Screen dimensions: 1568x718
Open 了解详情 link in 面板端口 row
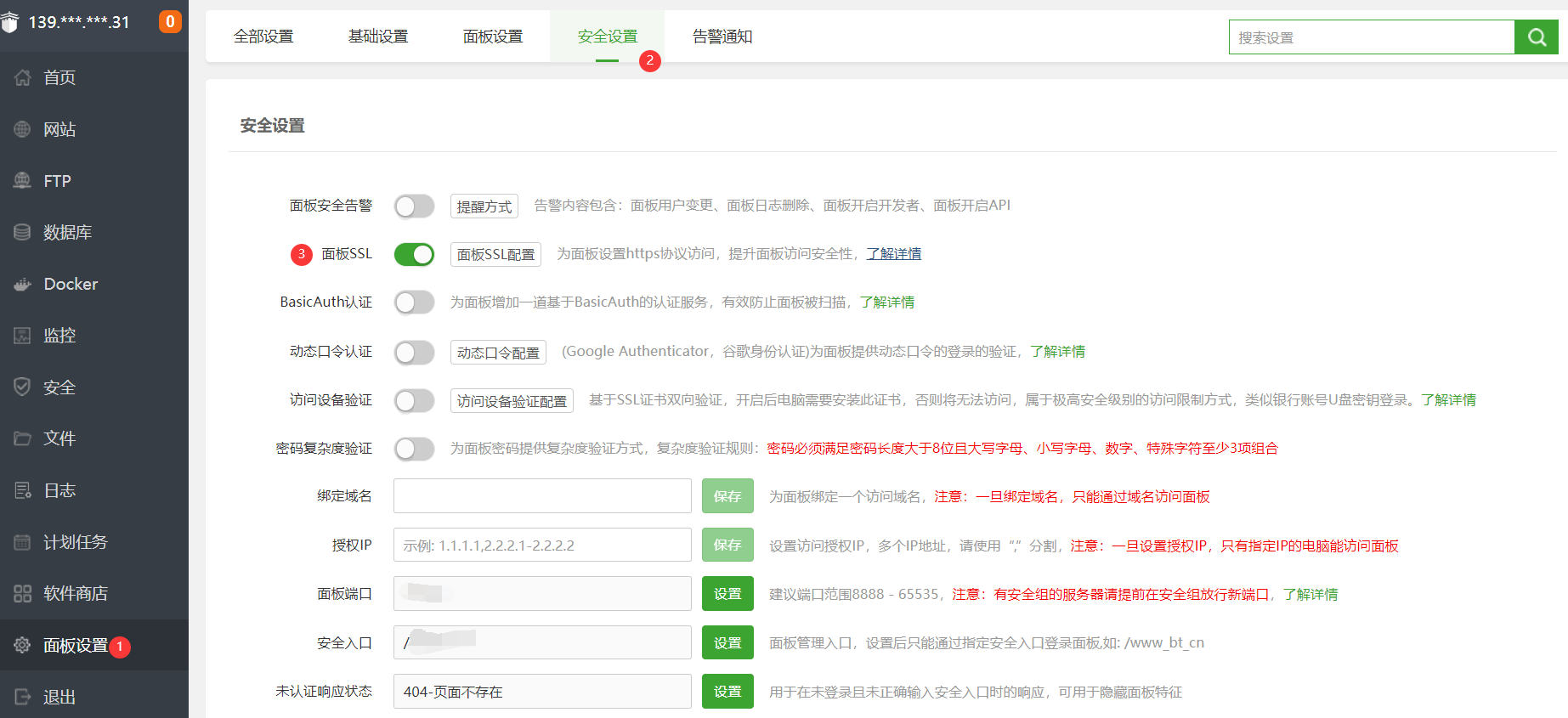[x=1310, y=595]
